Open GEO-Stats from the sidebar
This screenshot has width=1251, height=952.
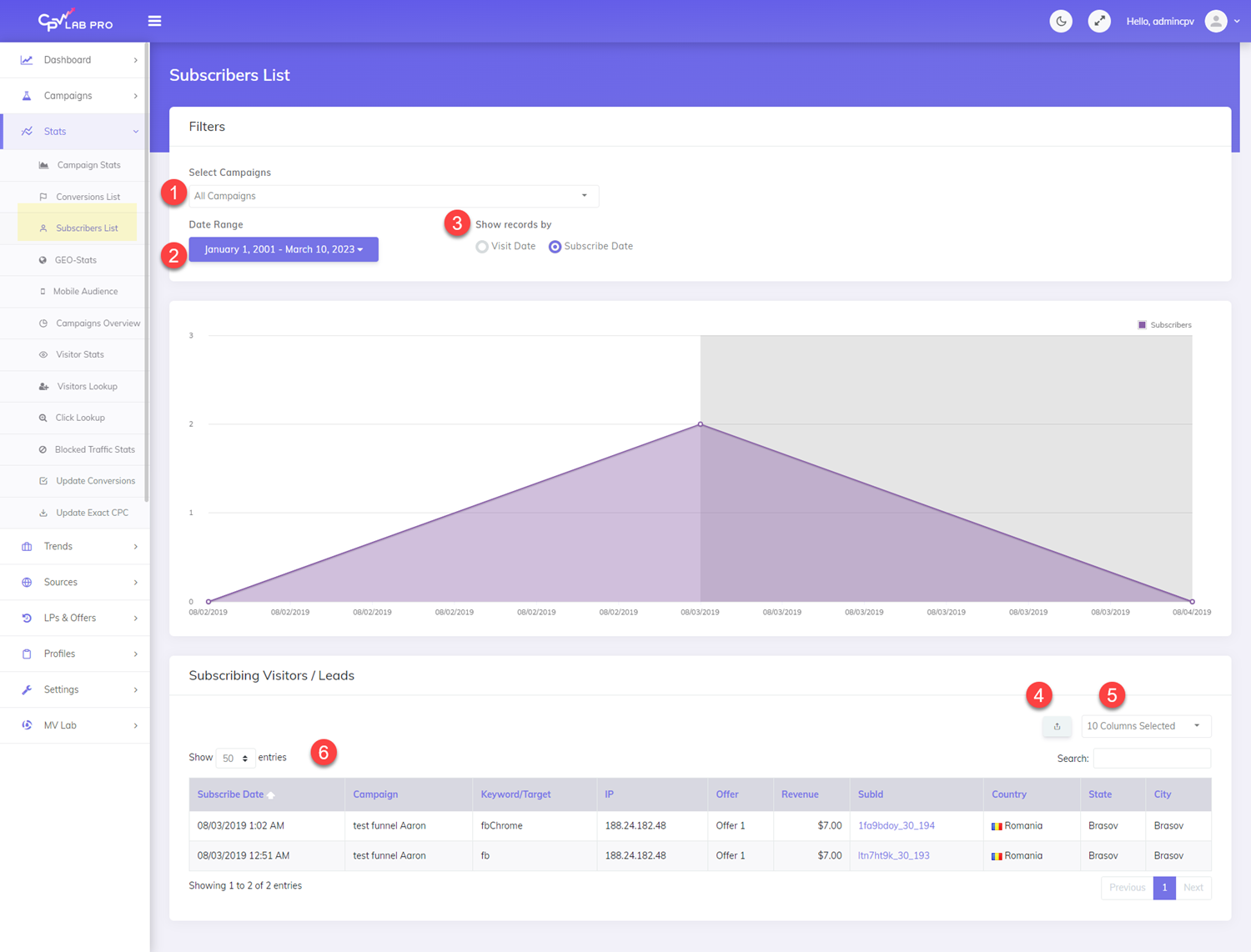click(x=75, y=260)
